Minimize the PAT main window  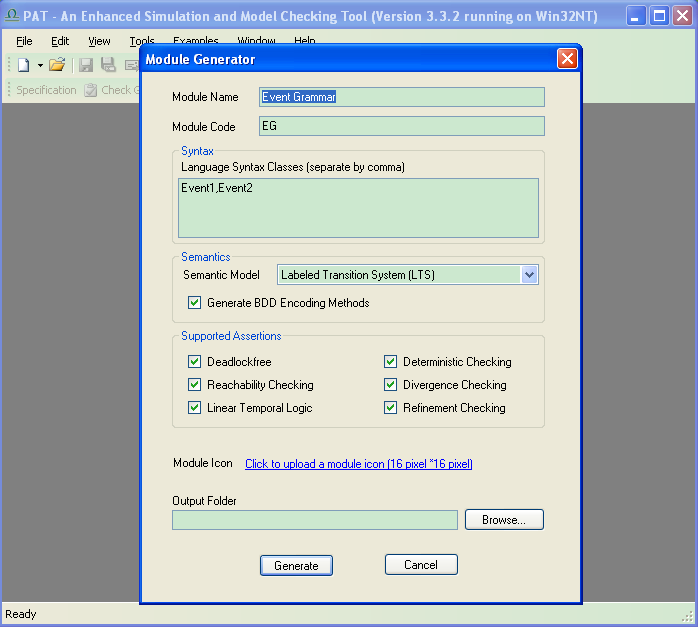point(636,16)
